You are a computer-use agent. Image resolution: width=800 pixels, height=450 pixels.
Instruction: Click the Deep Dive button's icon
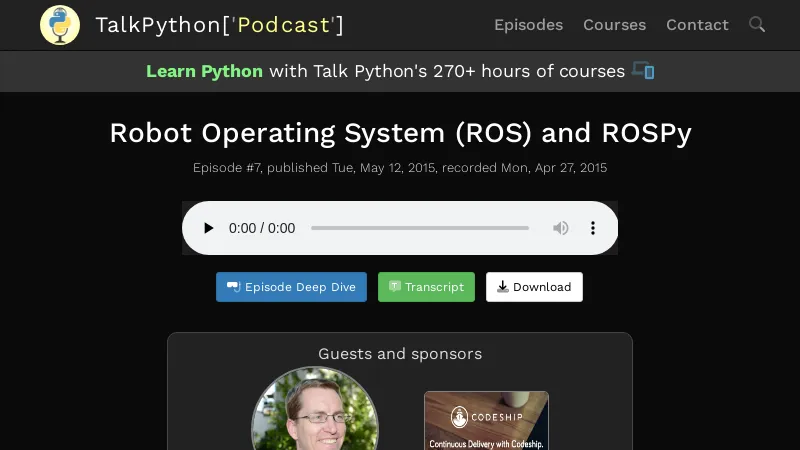click(233, 287)
